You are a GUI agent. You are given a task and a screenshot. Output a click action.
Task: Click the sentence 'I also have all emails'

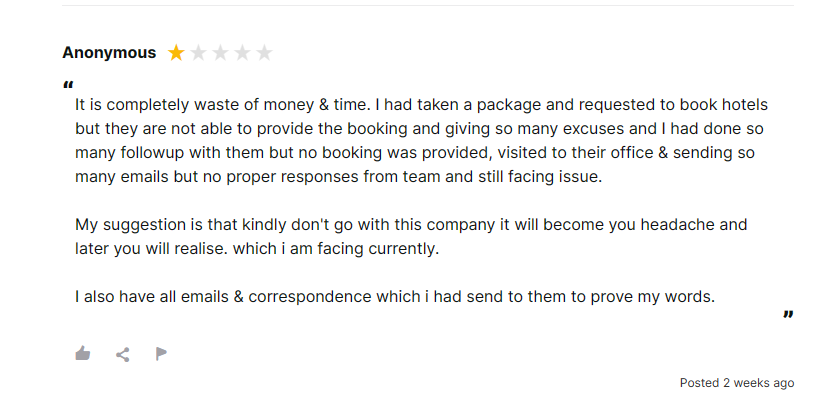tap(395, 297)
